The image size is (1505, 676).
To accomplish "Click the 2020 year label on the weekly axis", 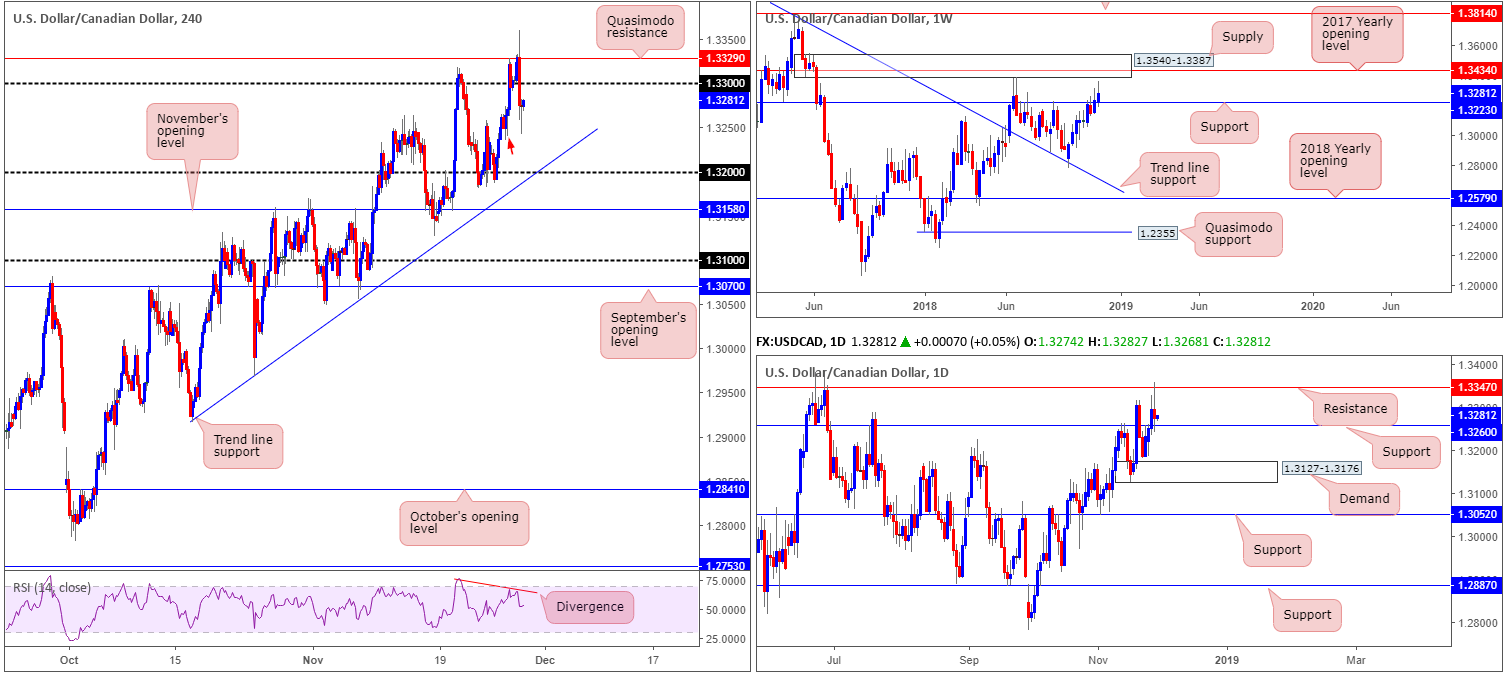I will [x=1313, y=308].
